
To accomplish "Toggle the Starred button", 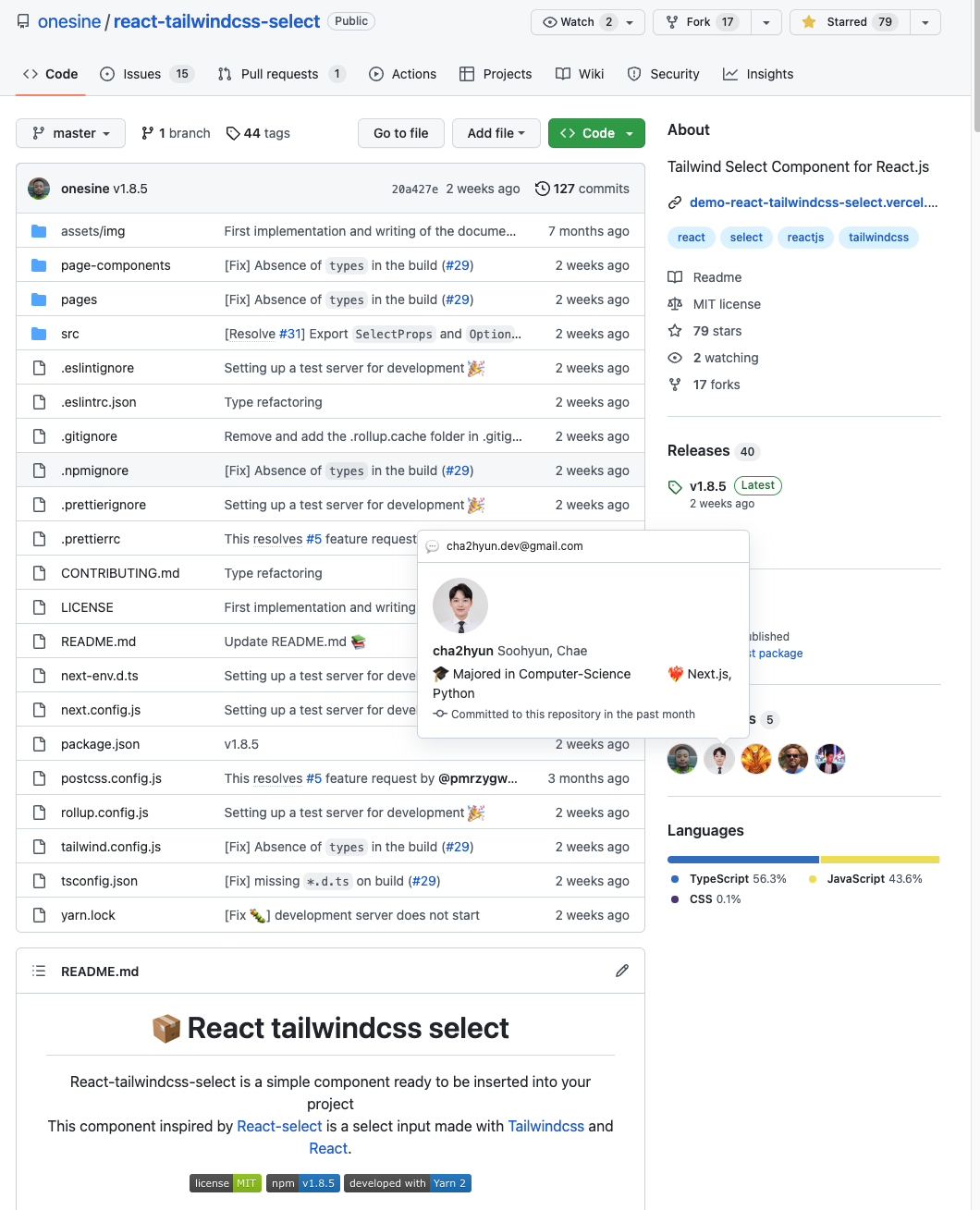I will [x=850, y=22].
